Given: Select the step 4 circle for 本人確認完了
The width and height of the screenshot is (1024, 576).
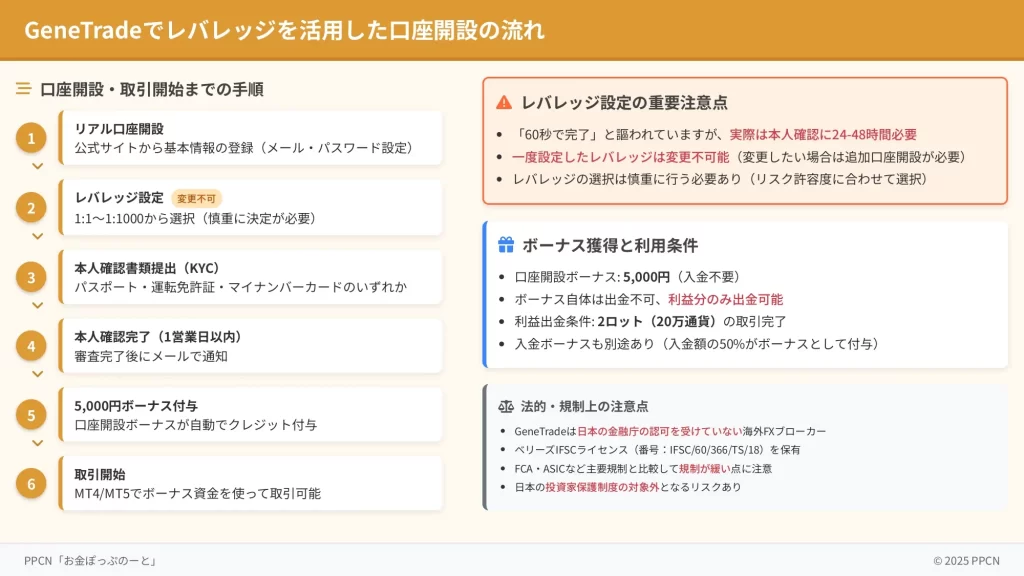Looking at the screenshot, I should (x=31, y=346).
